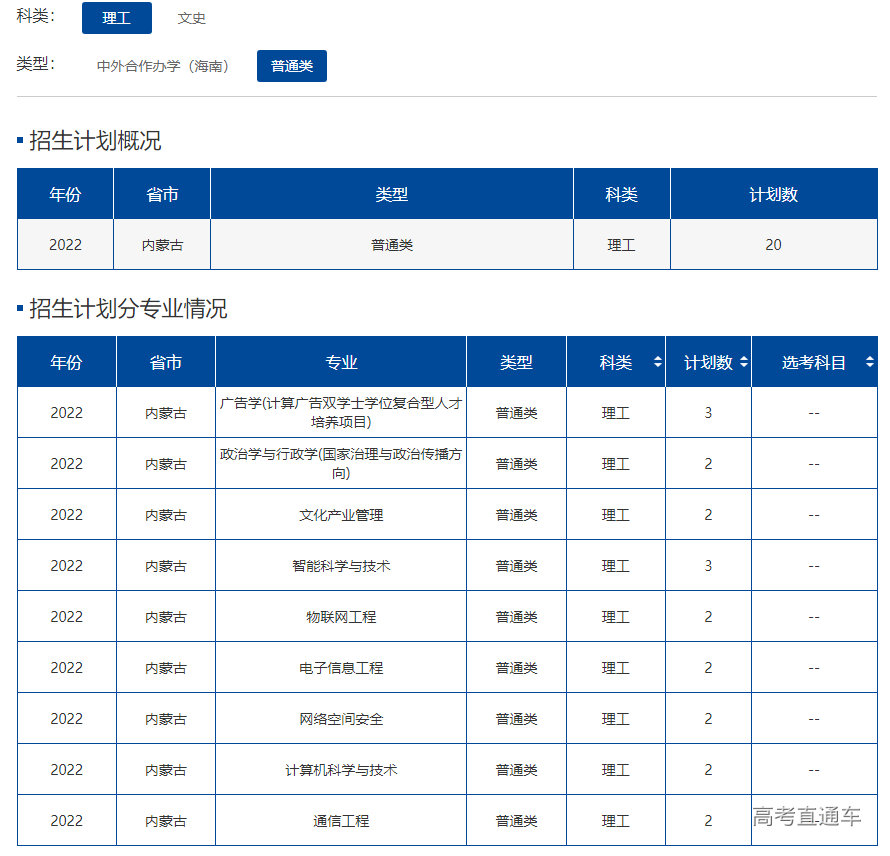Viewport: 890px width, 856px height.
Task: Click the plan count 20 in overview
Action: (772, 244)
